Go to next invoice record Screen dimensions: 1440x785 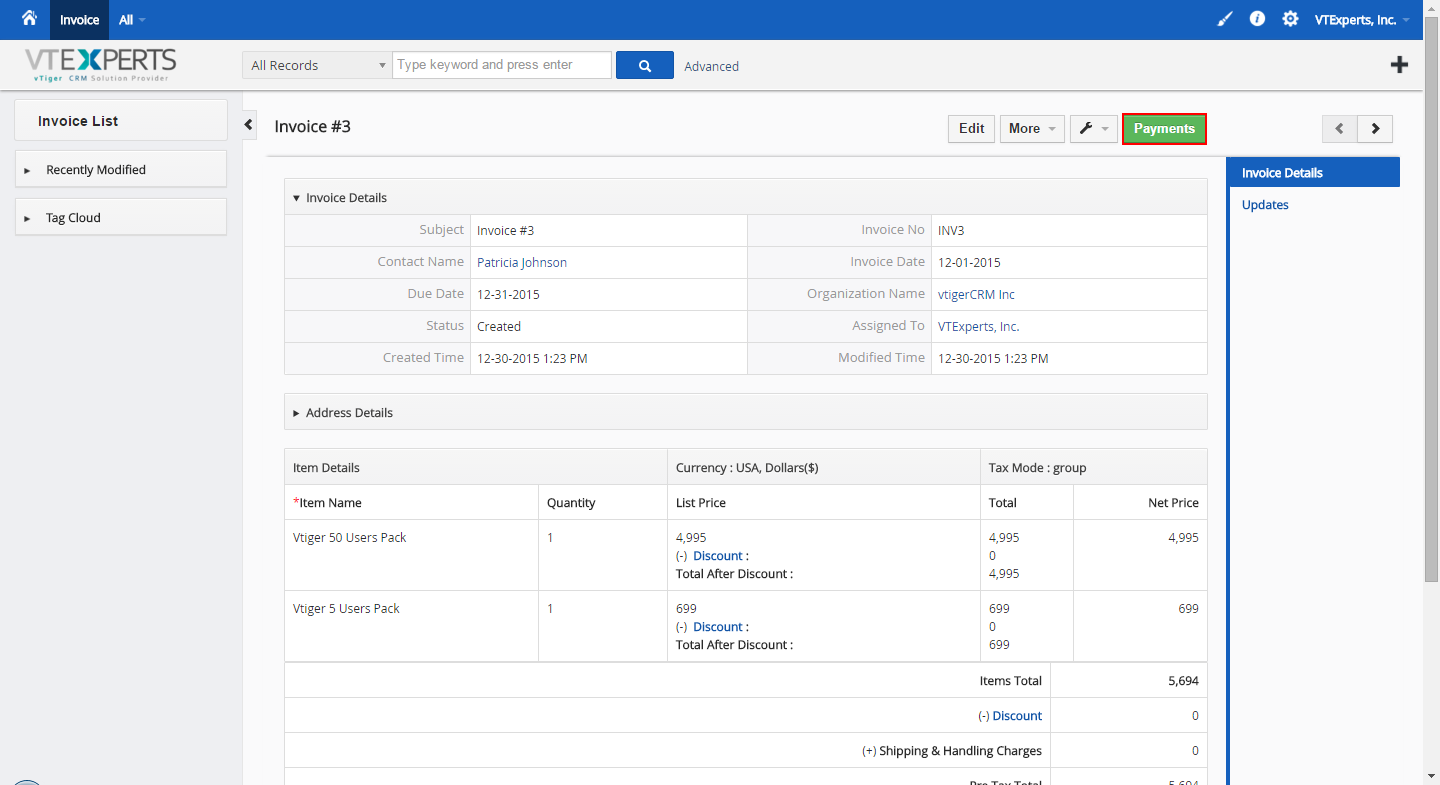(x=1375, y=128)
